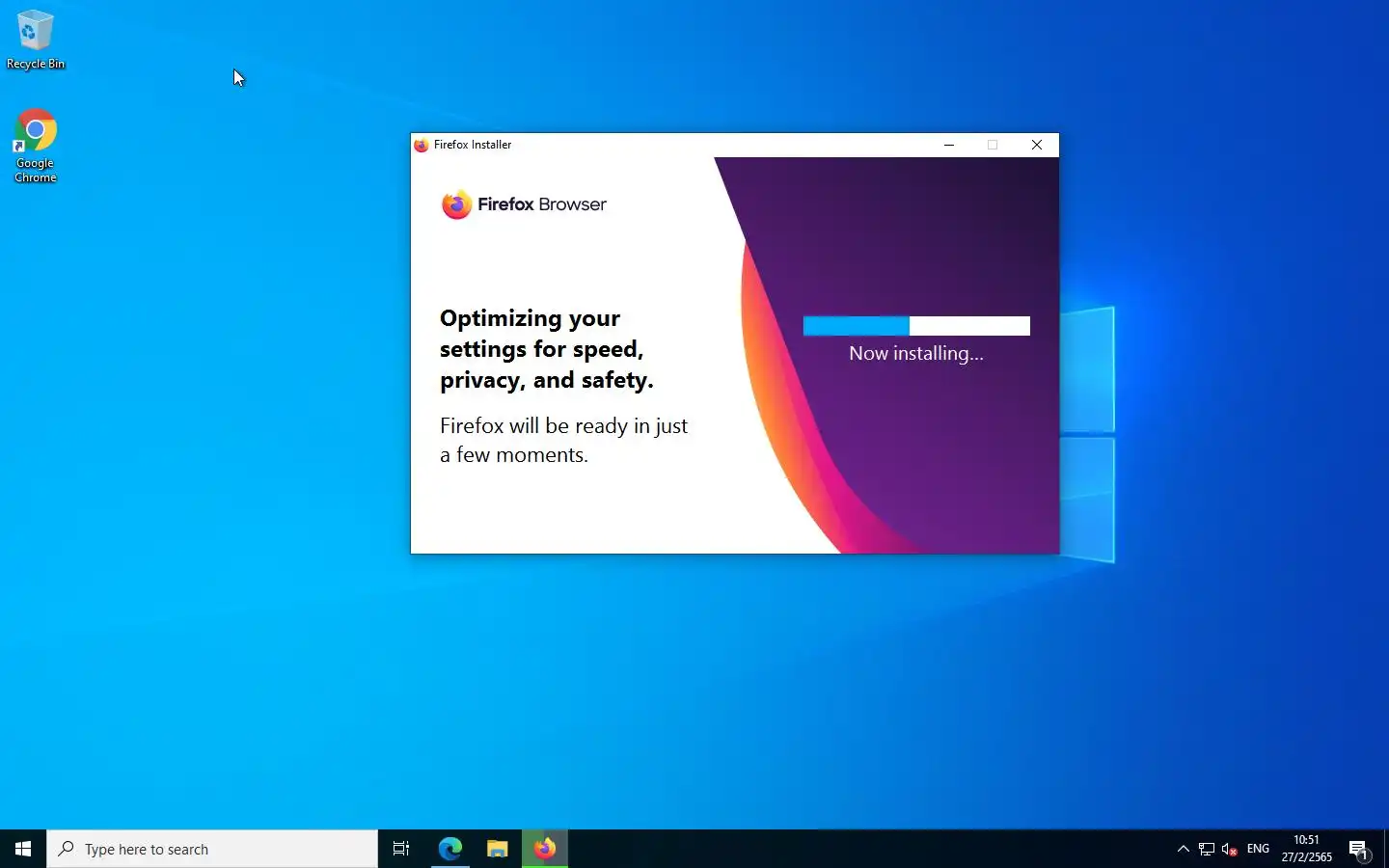Open Task View on the taskbar

click(401, 849)
